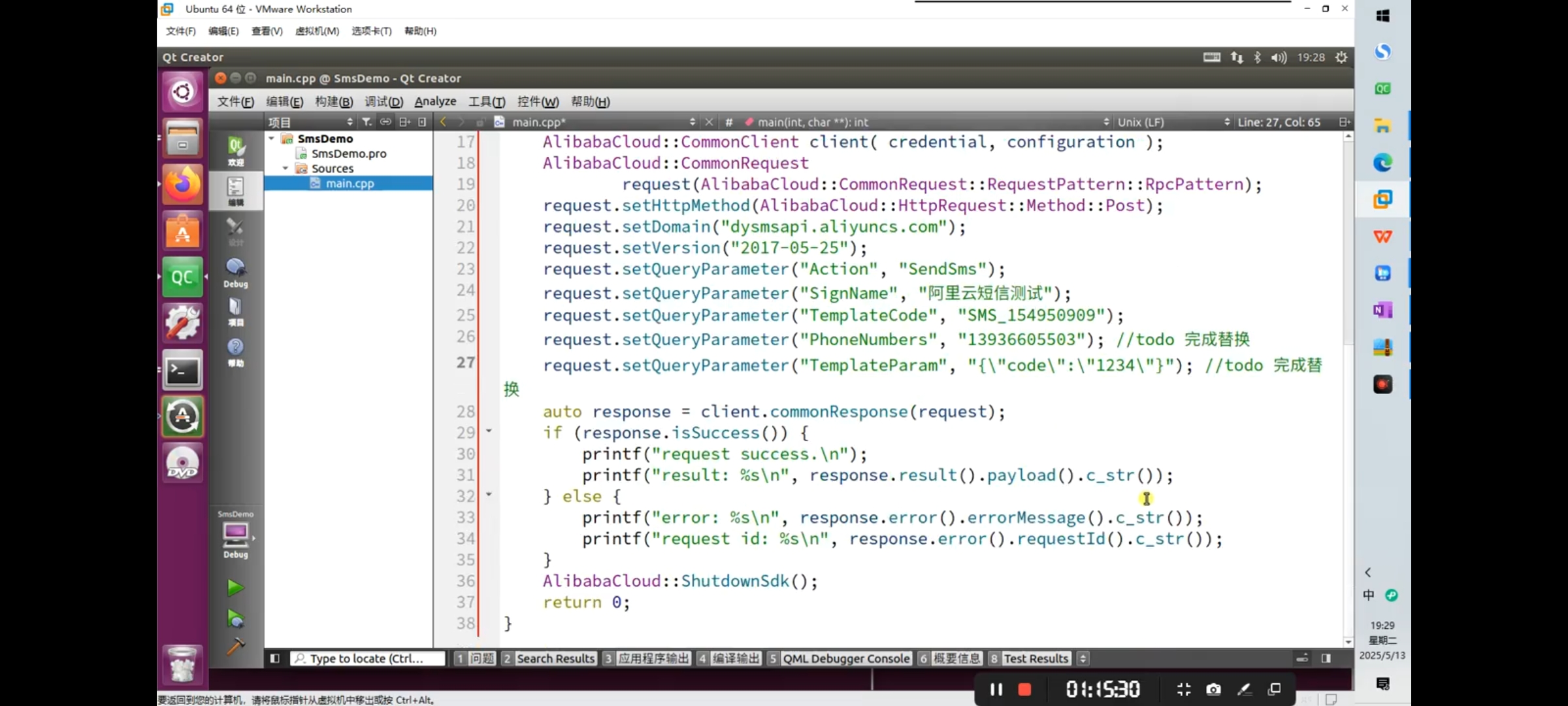Switch to the Welcome mode icon

235,150
